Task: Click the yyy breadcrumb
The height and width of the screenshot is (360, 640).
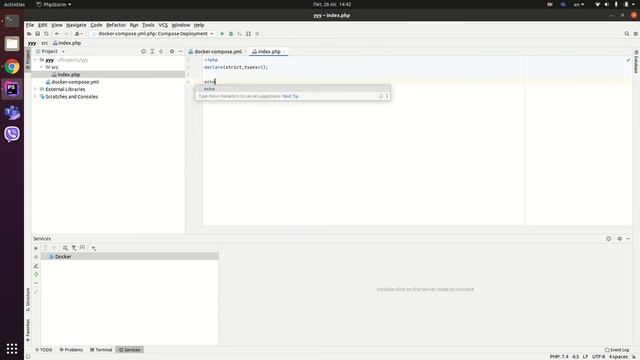Action: click(x=32, y=43)
